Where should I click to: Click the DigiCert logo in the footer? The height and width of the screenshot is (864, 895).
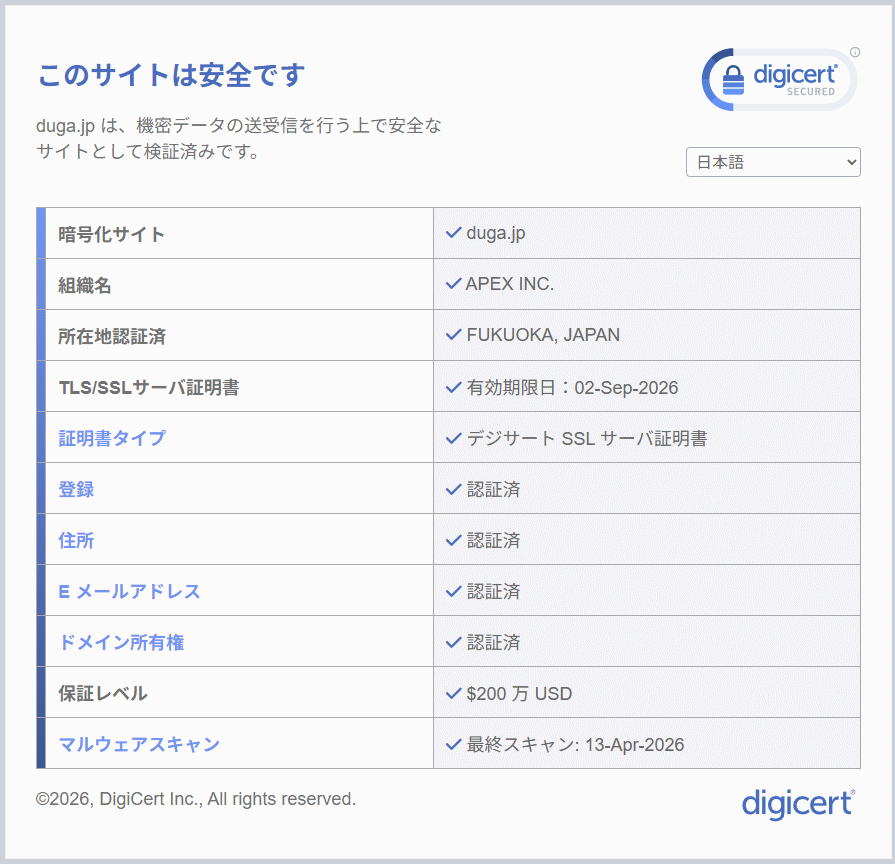(x=798, y=802)
